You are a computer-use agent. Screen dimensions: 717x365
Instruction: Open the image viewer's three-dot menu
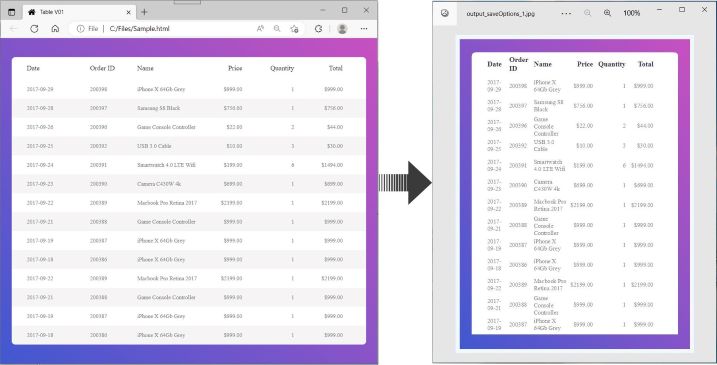point(566,14)
